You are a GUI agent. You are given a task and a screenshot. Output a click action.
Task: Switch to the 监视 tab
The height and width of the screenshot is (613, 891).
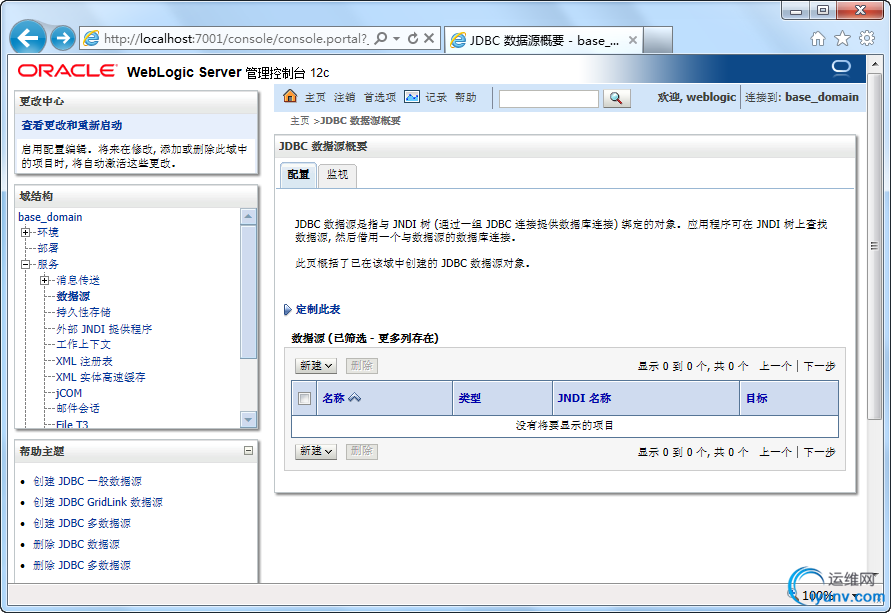[x=338, y=175]
